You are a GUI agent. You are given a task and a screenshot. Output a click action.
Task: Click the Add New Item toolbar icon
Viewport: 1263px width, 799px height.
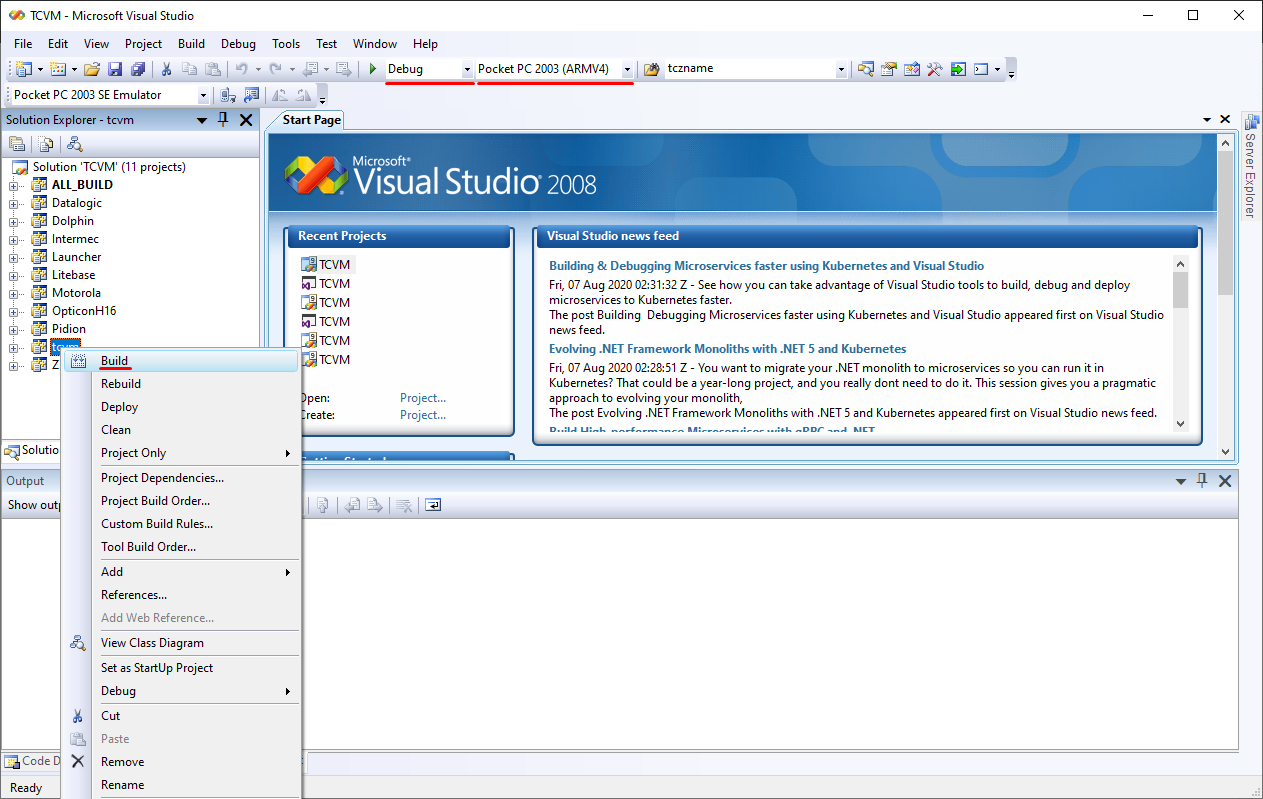click(x=57, y=69)
